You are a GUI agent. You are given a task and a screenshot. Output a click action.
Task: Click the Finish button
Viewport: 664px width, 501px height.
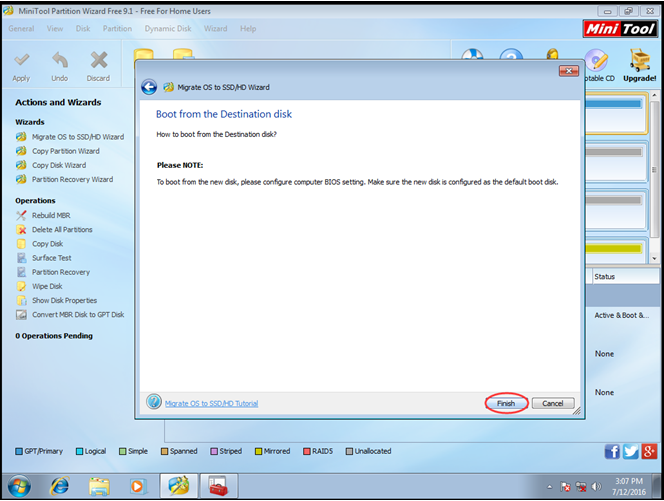[506, 403]
